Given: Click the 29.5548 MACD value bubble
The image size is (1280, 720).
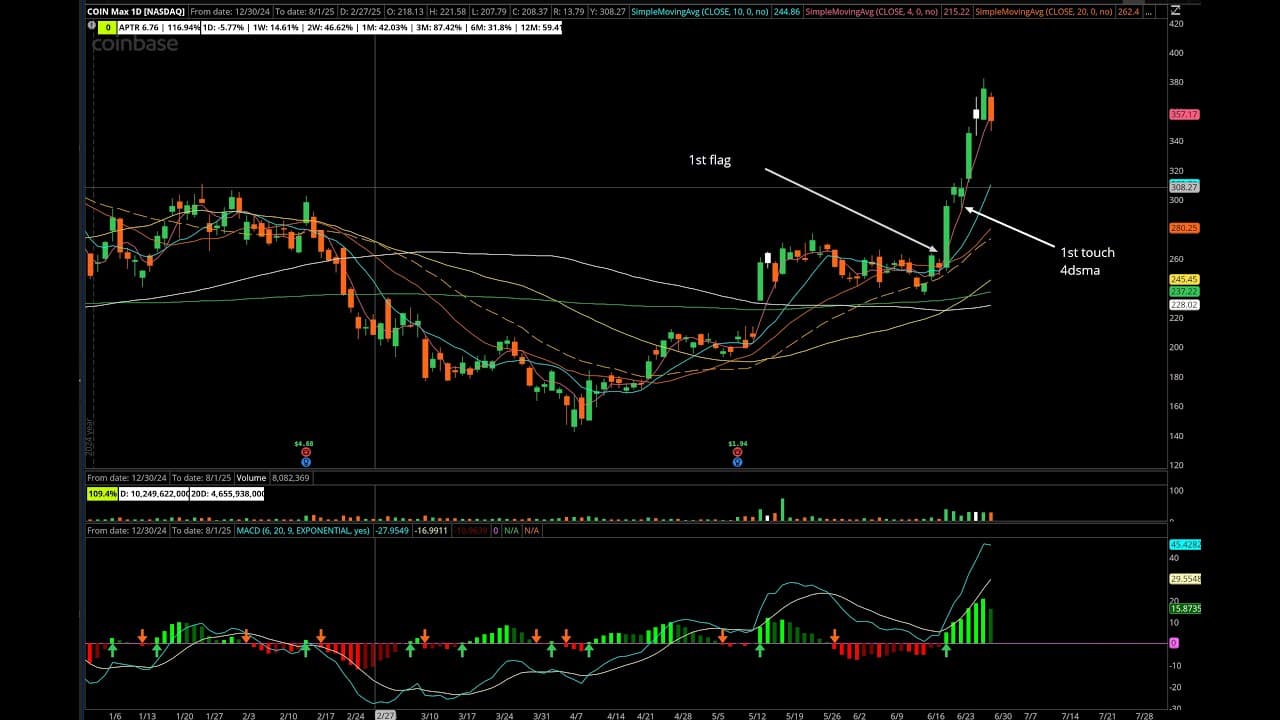Looking at the screenshot, I should 1184,579.
